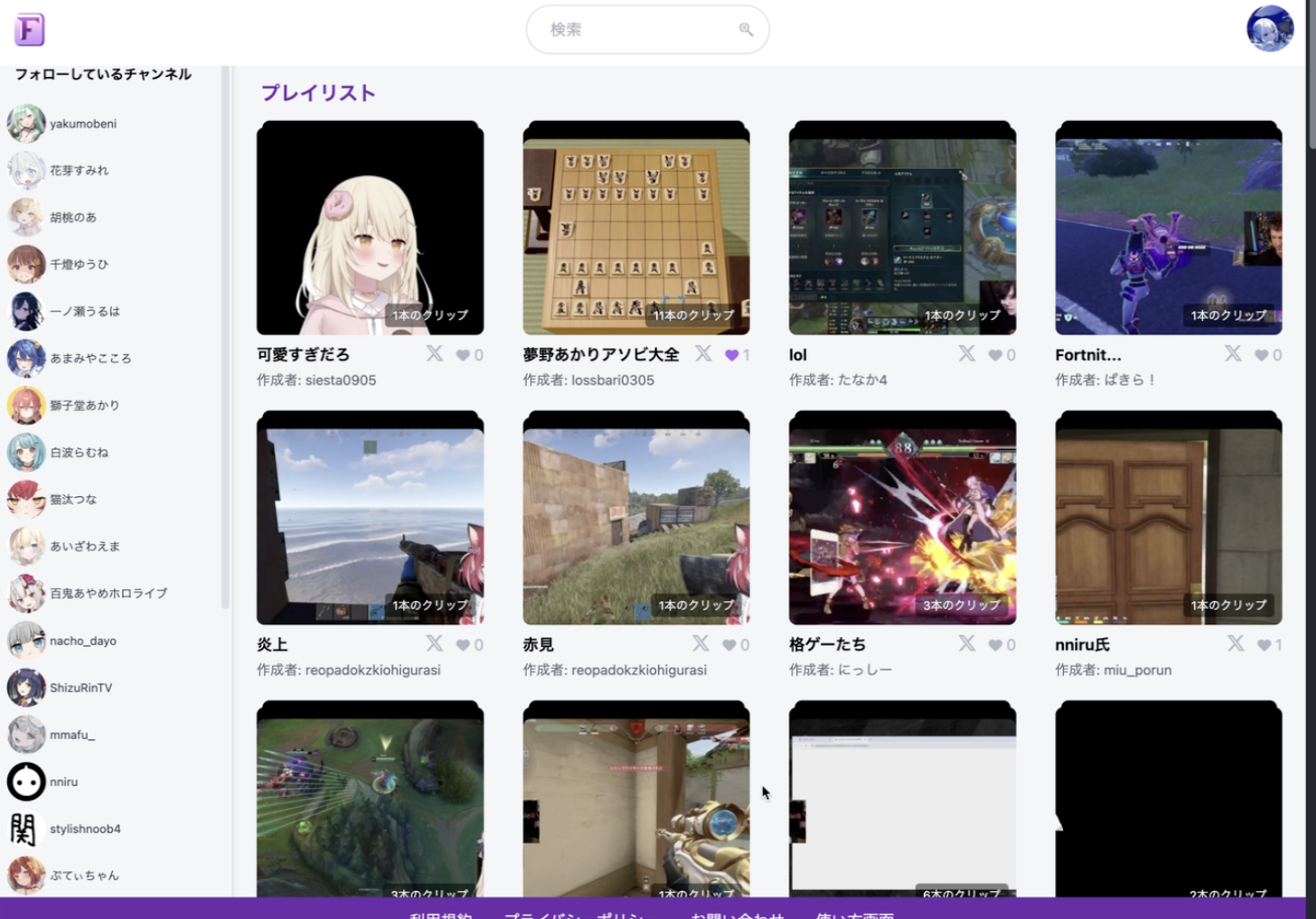Toggle heart on nniru氏 playlist

[x=1264, y=645]
